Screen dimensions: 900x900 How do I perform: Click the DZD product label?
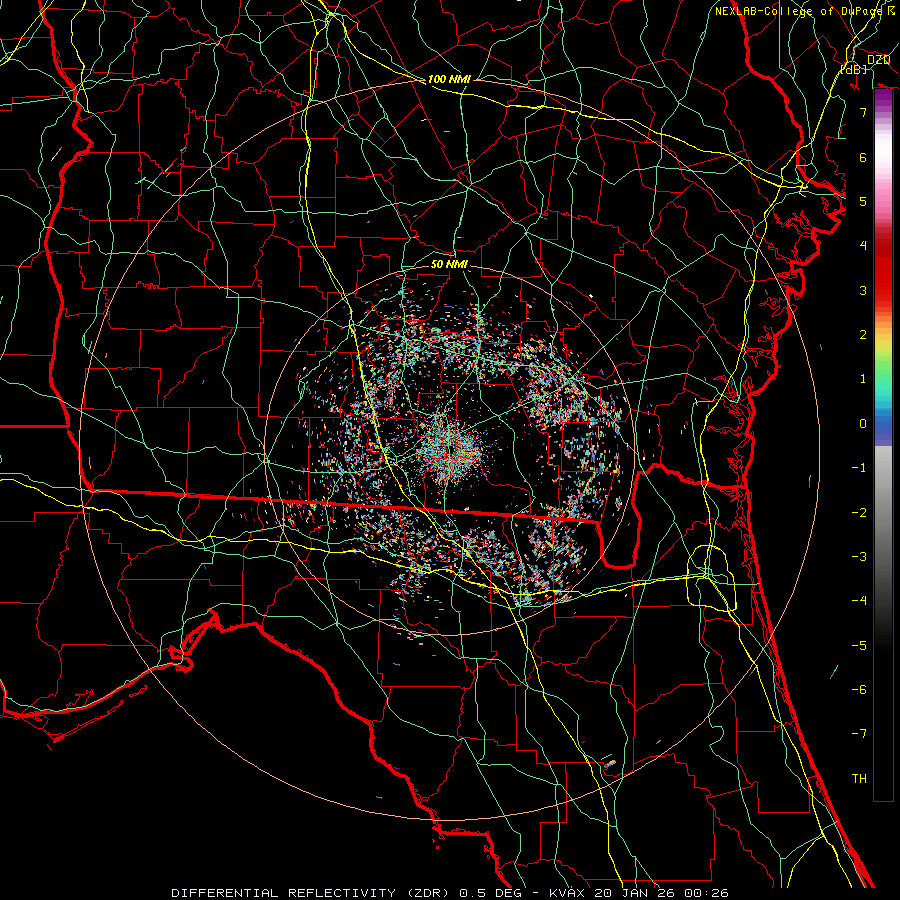pyautogui.click(x=878, y=60)
